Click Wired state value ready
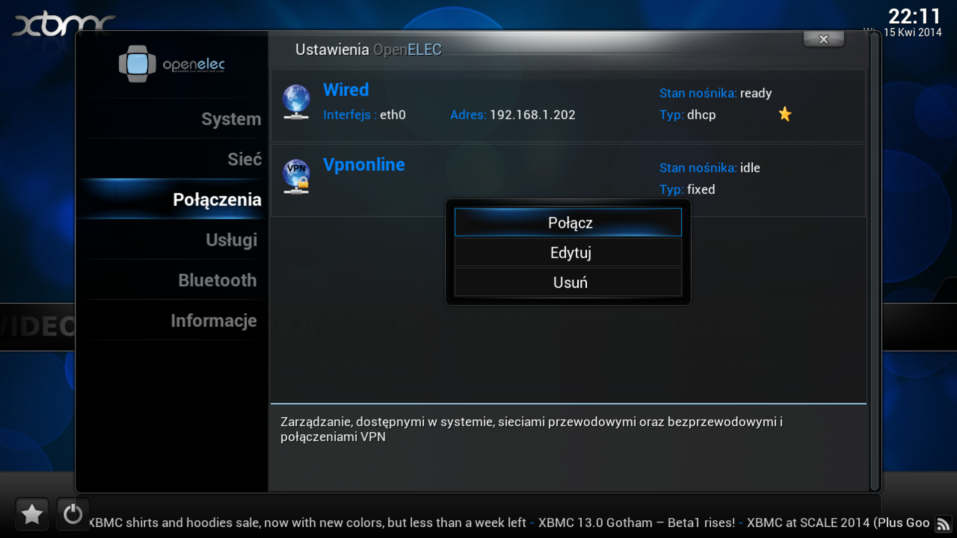 click(756, 93)
